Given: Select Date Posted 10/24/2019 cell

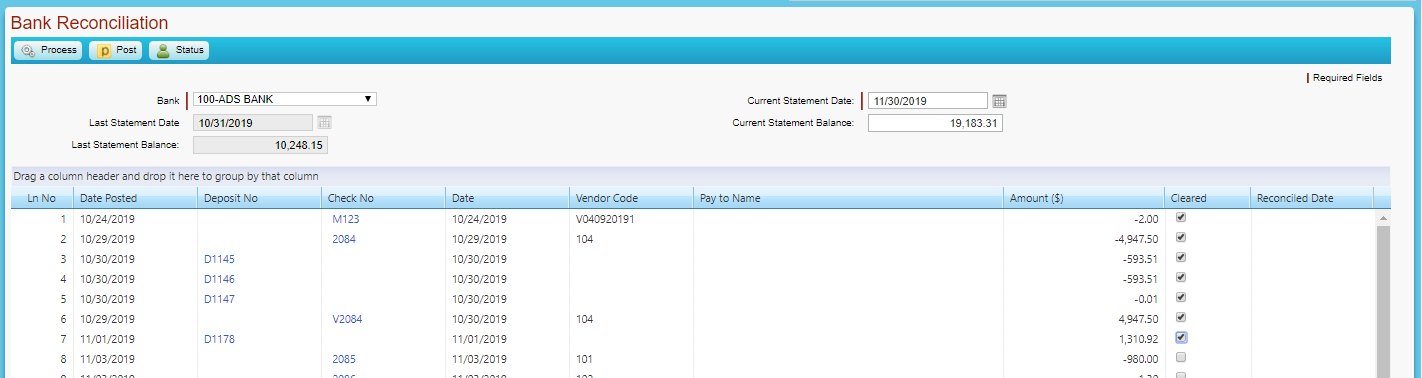Looking at the screenshot, I should pos(135,219).
